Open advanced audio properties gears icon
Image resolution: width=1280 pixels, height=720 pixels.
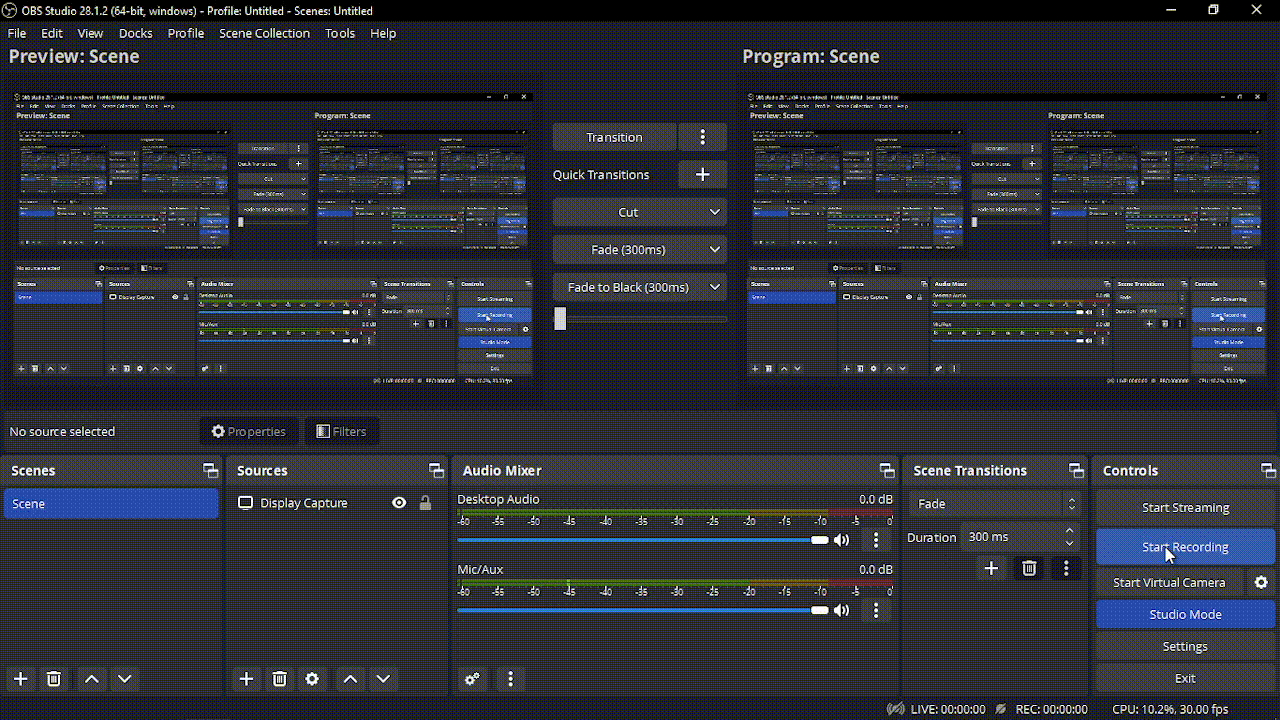pos(473,679)
